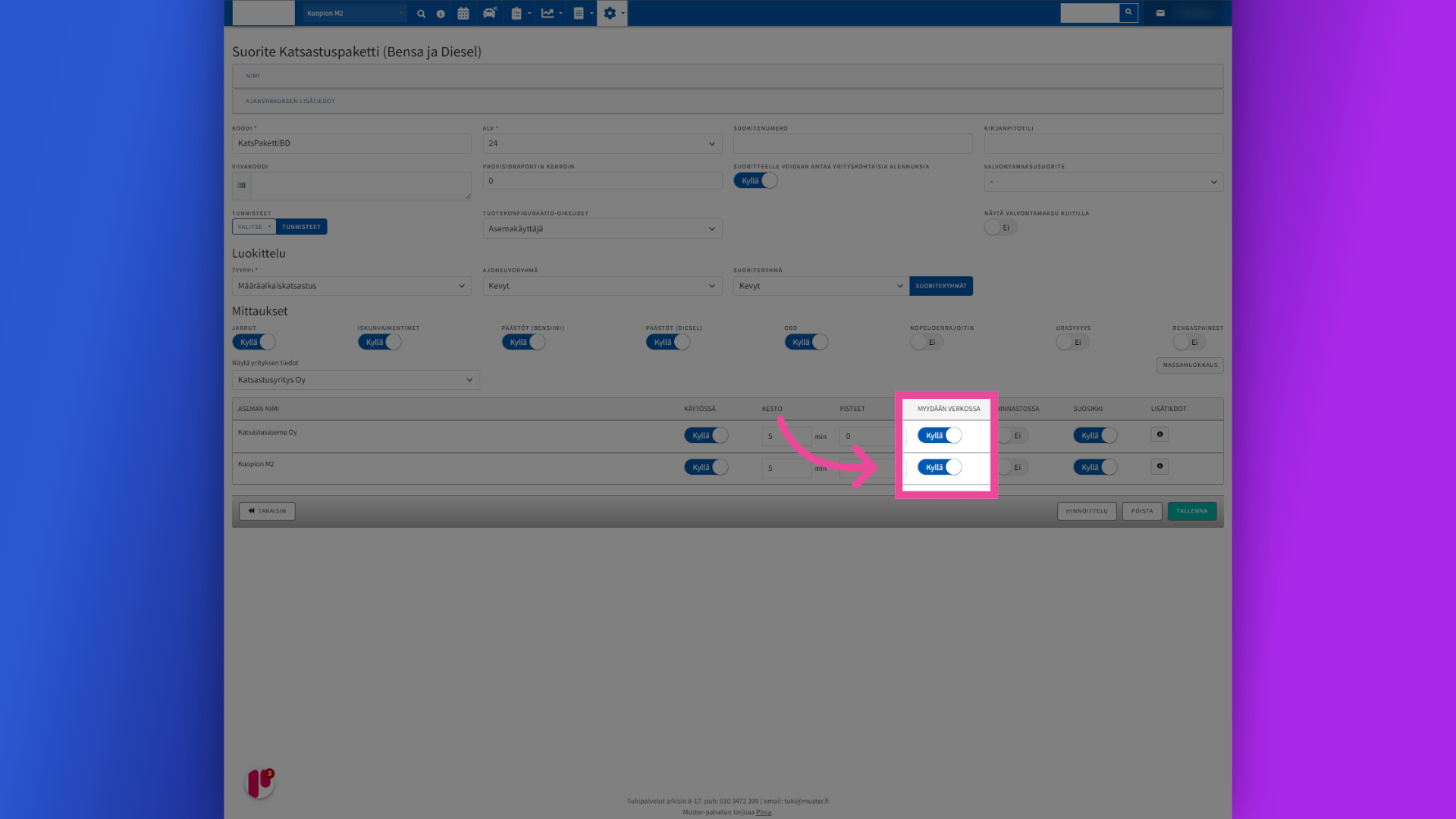Click the Poista delete button
Viewport: 1456px width, 819px height.
click(1142, 511)
